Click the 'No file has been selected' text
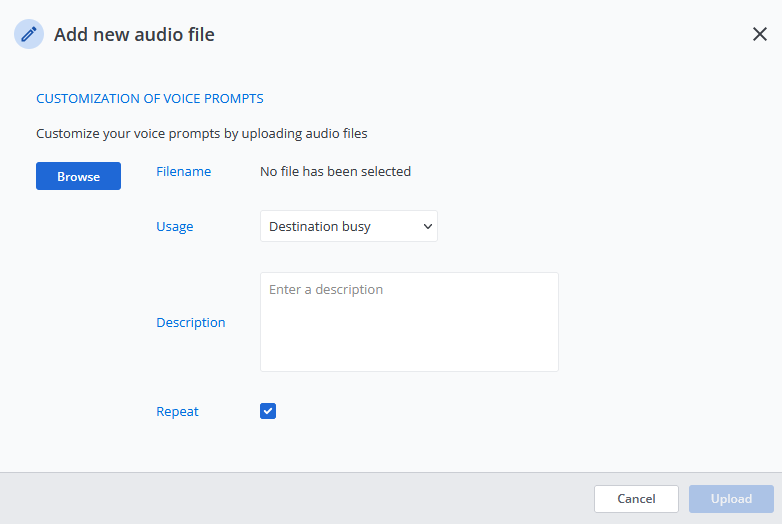 pyautogui.click(x=335, y=171)
